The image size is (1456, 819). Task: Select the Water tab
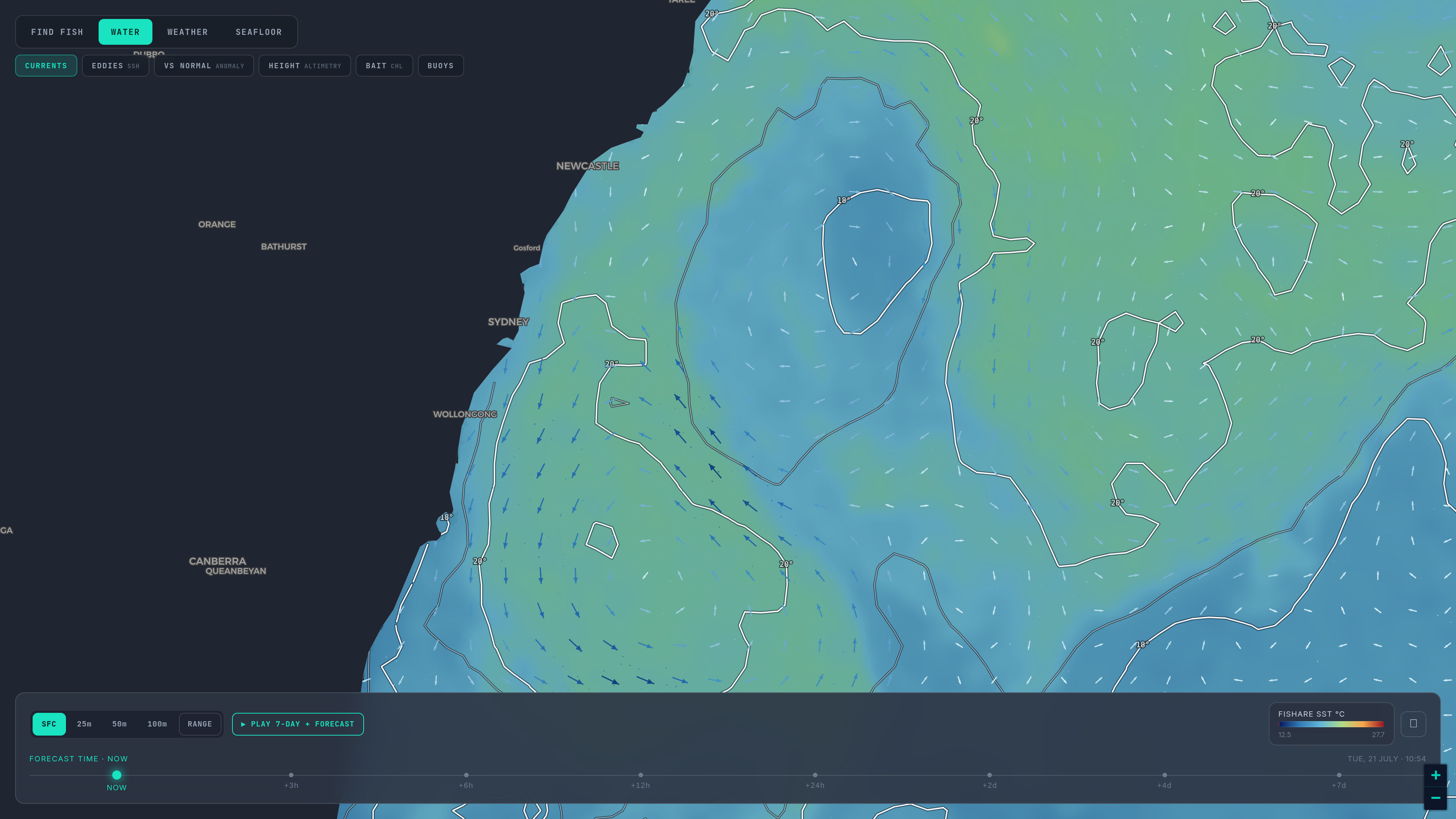[x=125, y=32]
